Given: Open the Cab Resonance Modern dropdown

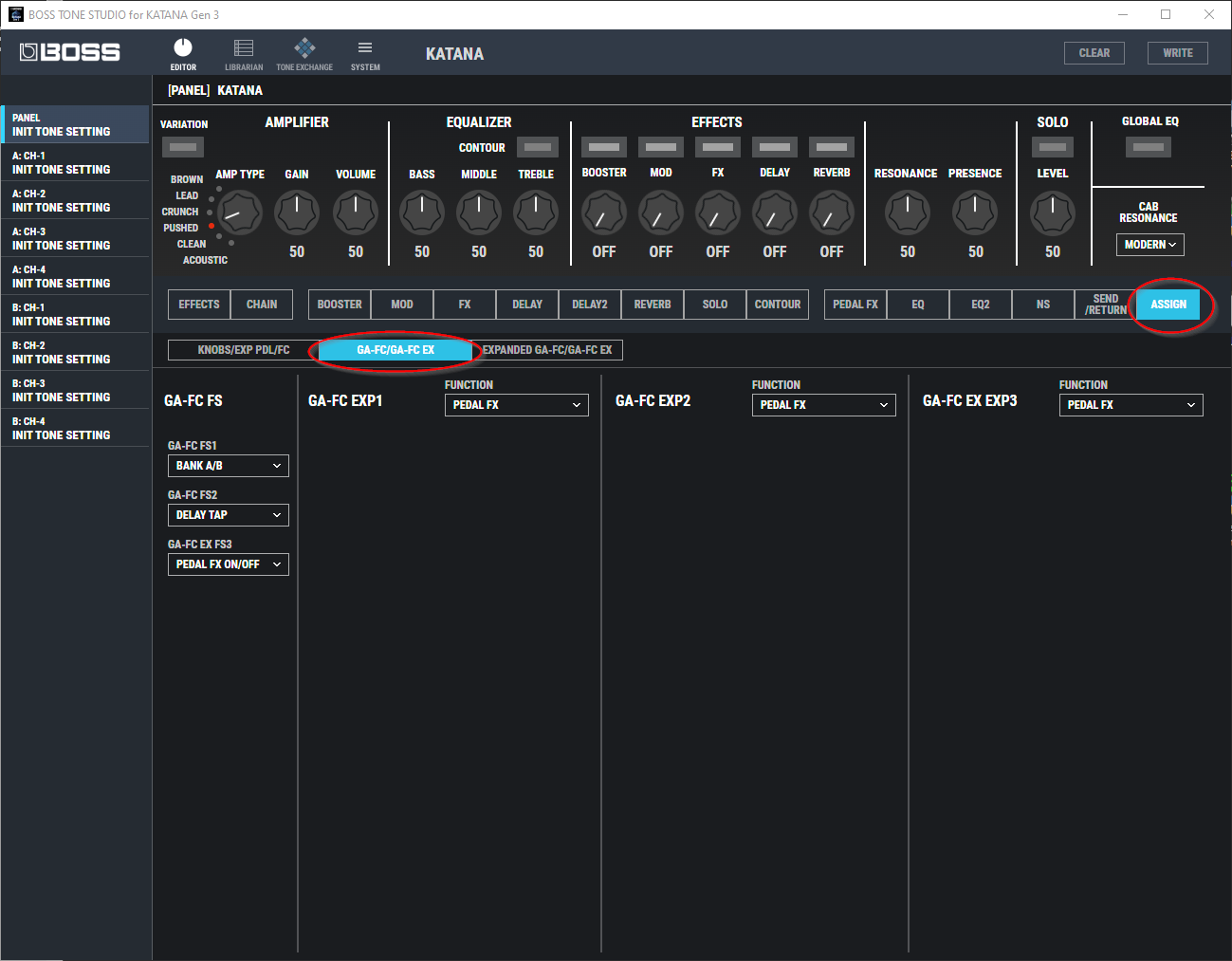Looking at the screenshot, I should point(1150,245).
